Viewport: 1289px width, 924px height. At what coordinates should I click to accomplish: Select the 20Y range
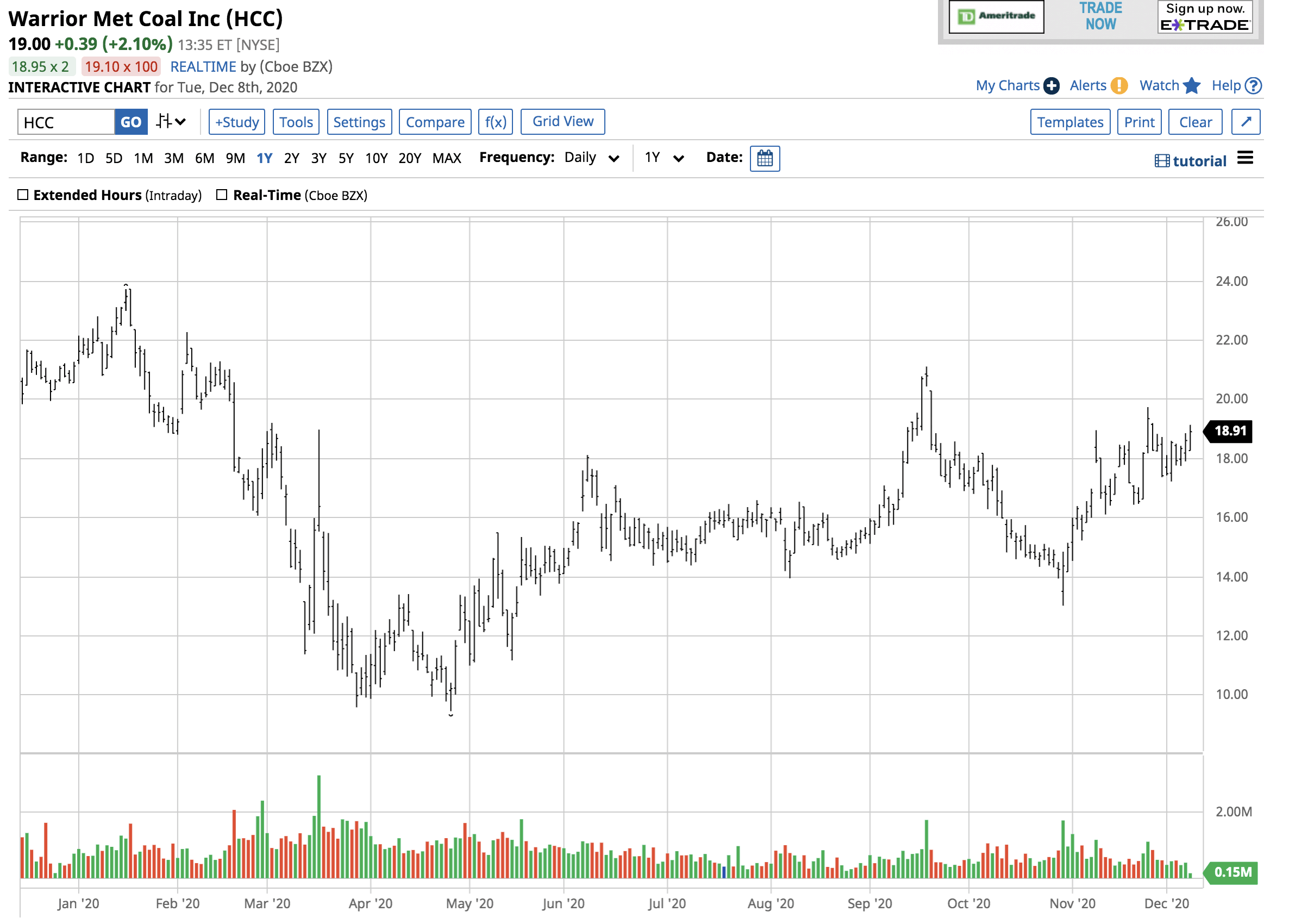click(x=410, y=158)
